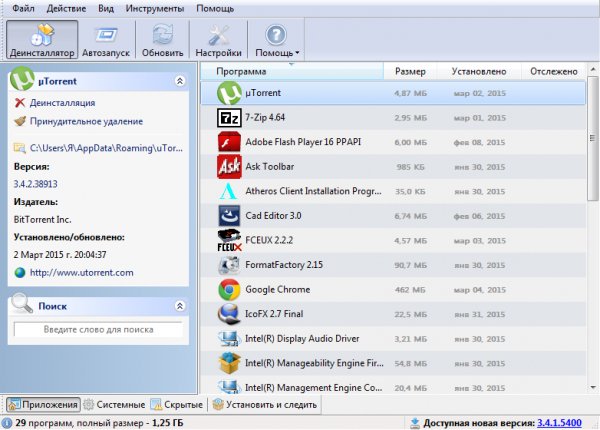Viewport: 600px width, 430px height.
Task: Open the Установить и следить tab
Action: point(265,404)
